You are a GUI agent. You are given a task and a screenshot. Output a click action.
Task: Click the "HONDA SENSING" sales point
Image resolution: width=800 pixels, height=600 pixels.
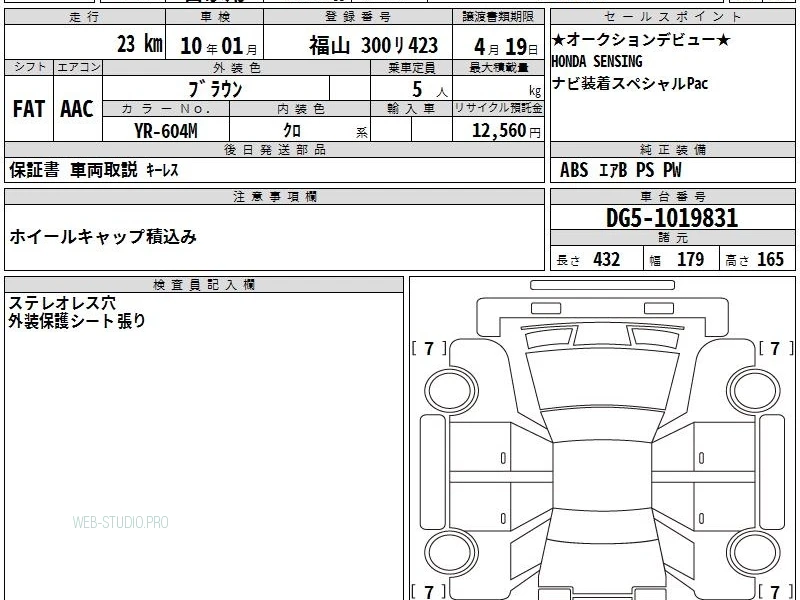pos(597,62)
